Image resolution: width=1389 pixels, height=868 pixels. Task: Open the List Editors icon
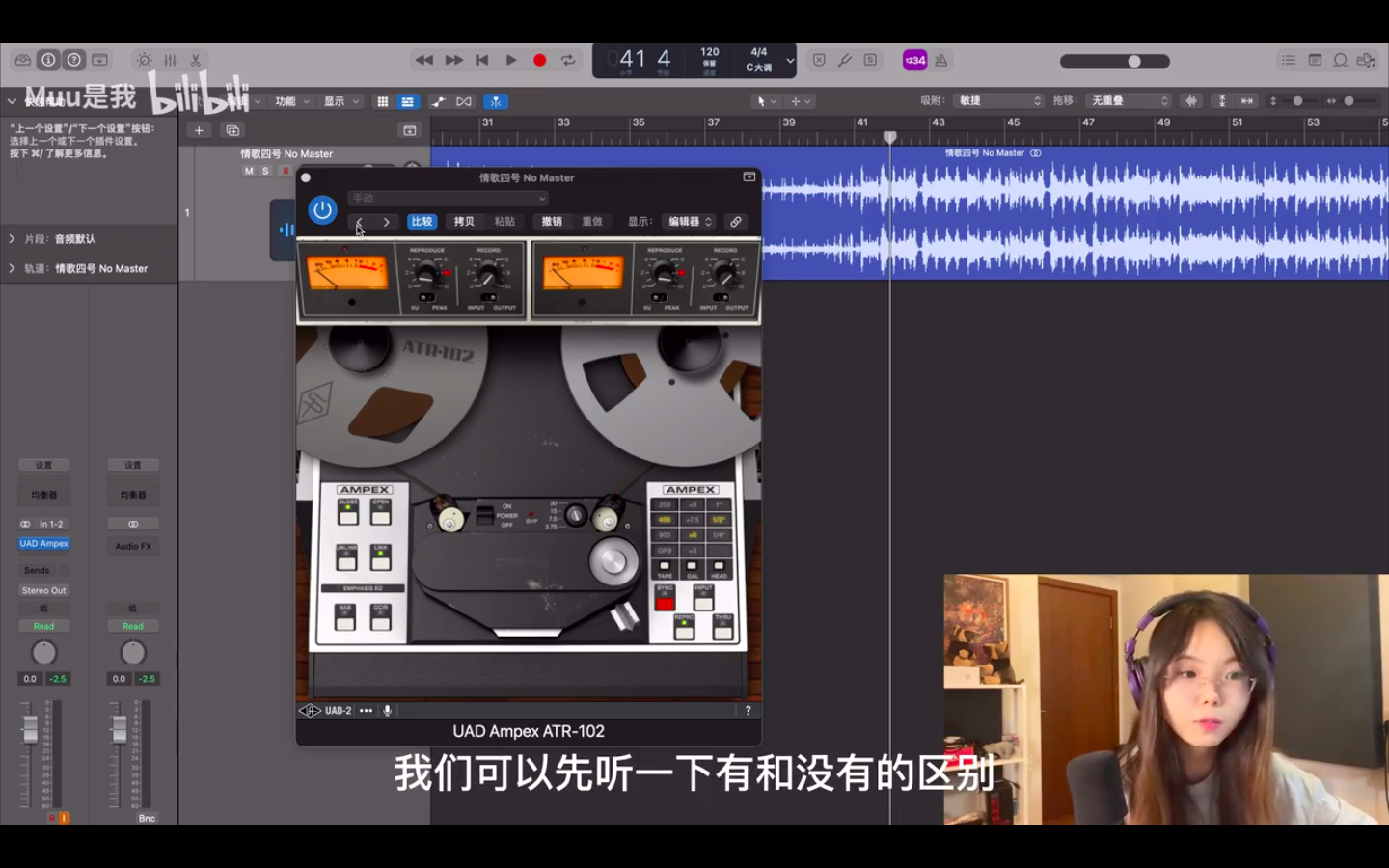1289,60
